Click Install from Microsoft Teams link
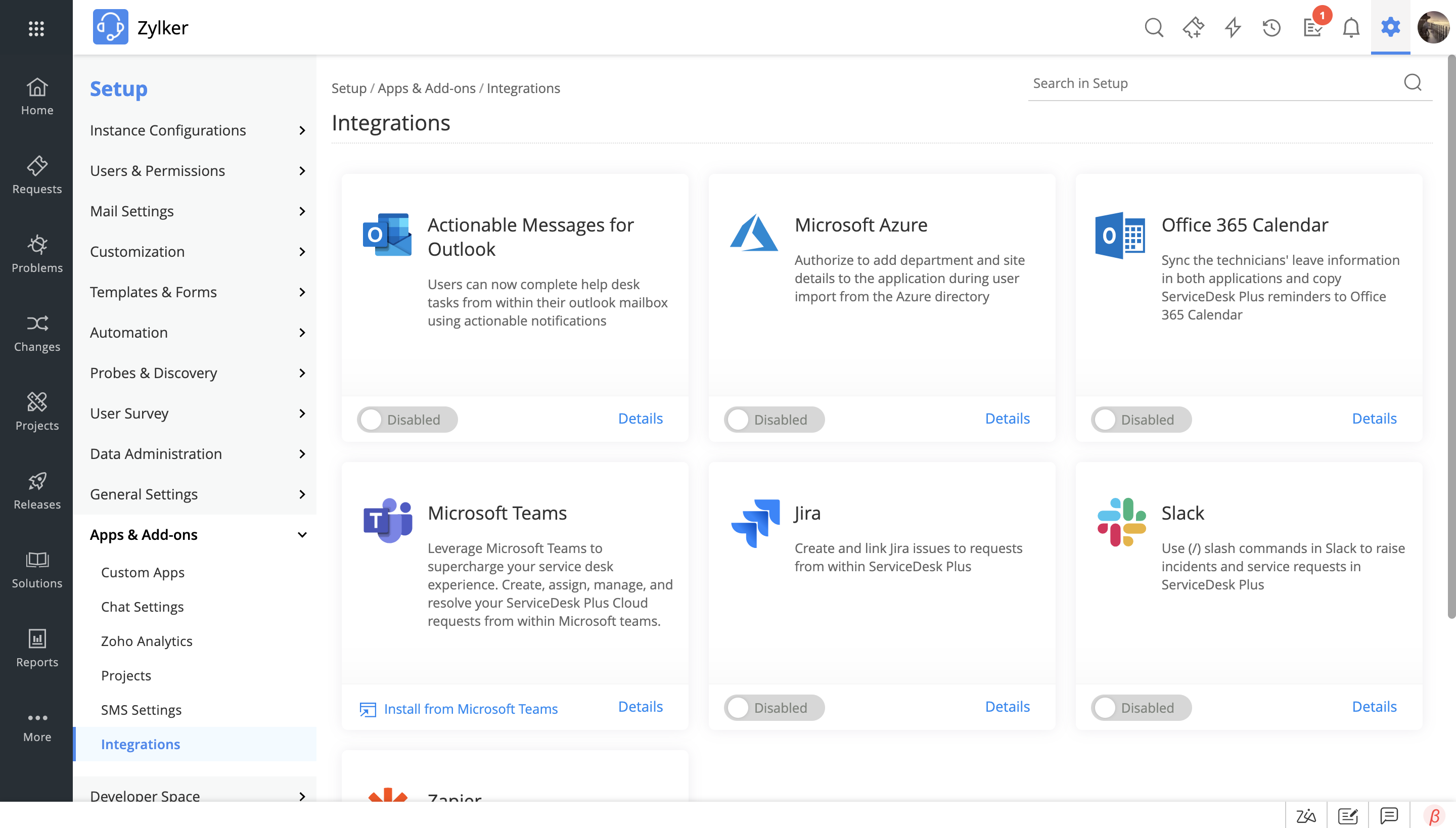1456x828 pixels. [470, 709]
